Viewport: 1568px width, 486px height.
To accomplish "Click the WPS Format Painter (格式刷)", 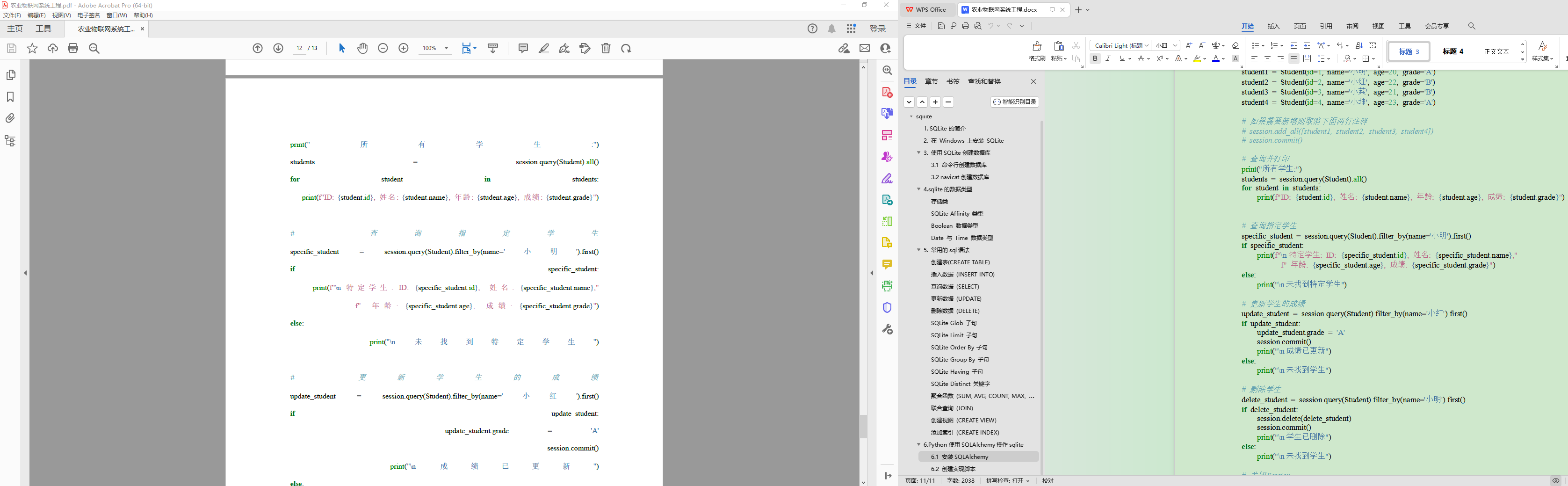I will click(x=1037, y=51).
